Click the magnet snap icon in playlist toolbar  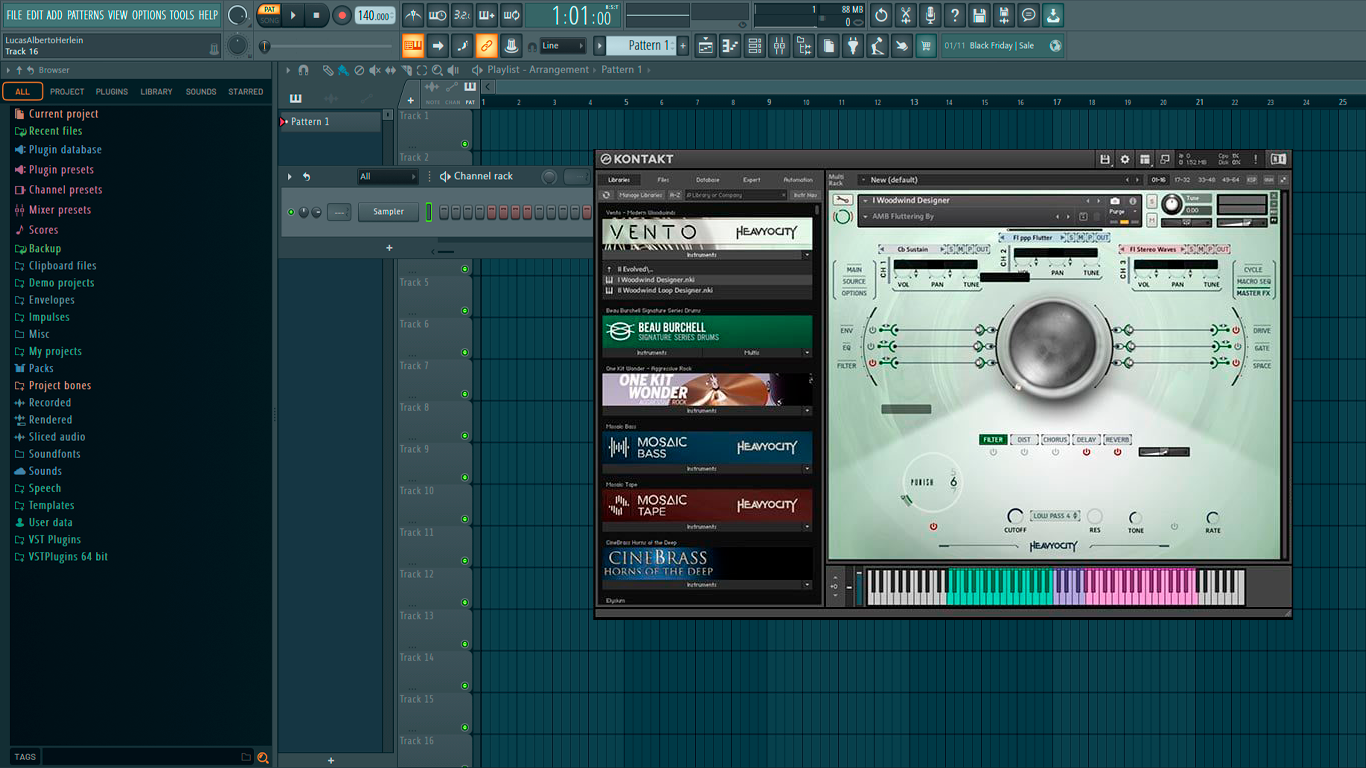303,70
